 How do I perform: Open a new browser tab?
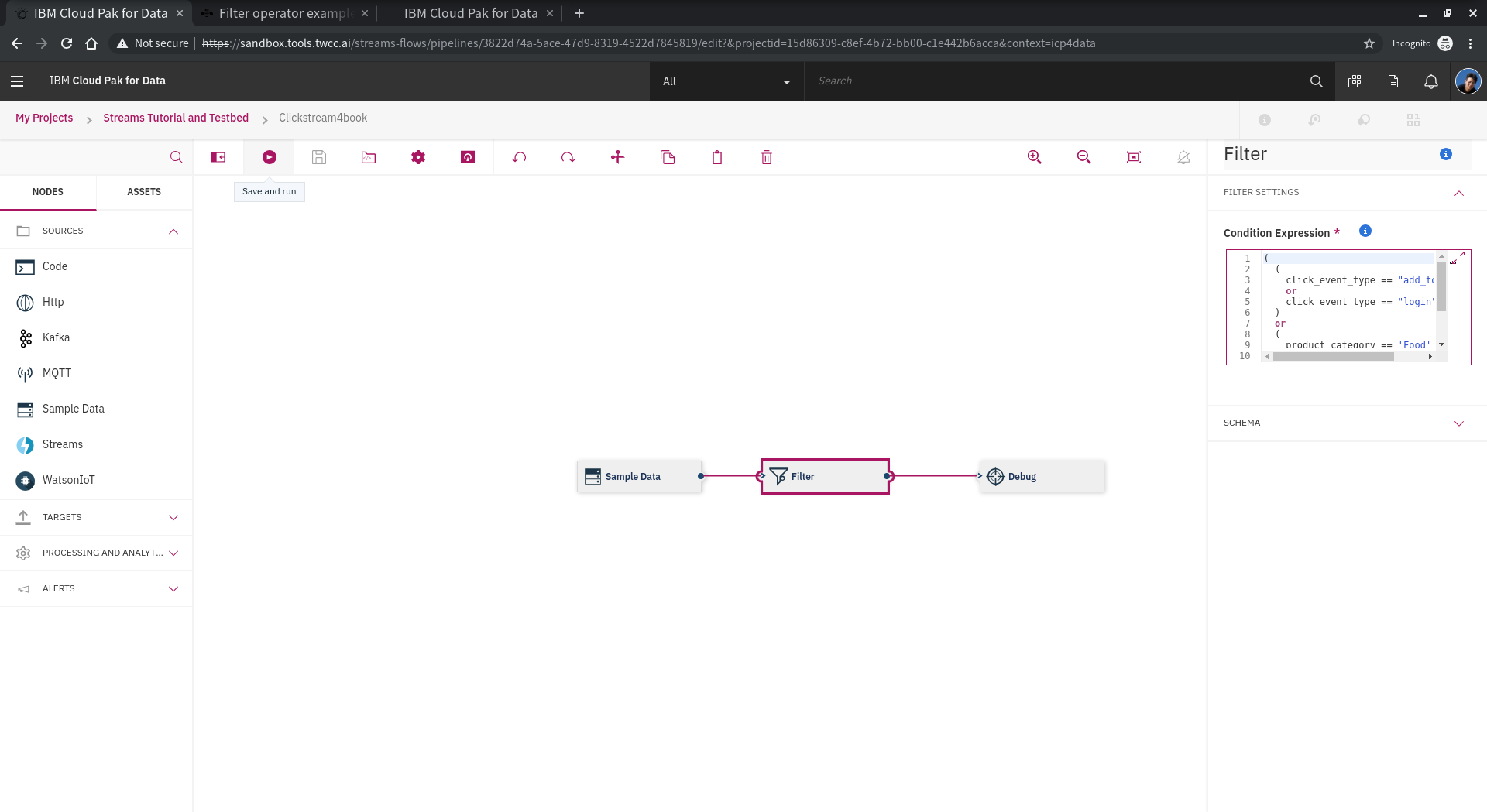579,13
